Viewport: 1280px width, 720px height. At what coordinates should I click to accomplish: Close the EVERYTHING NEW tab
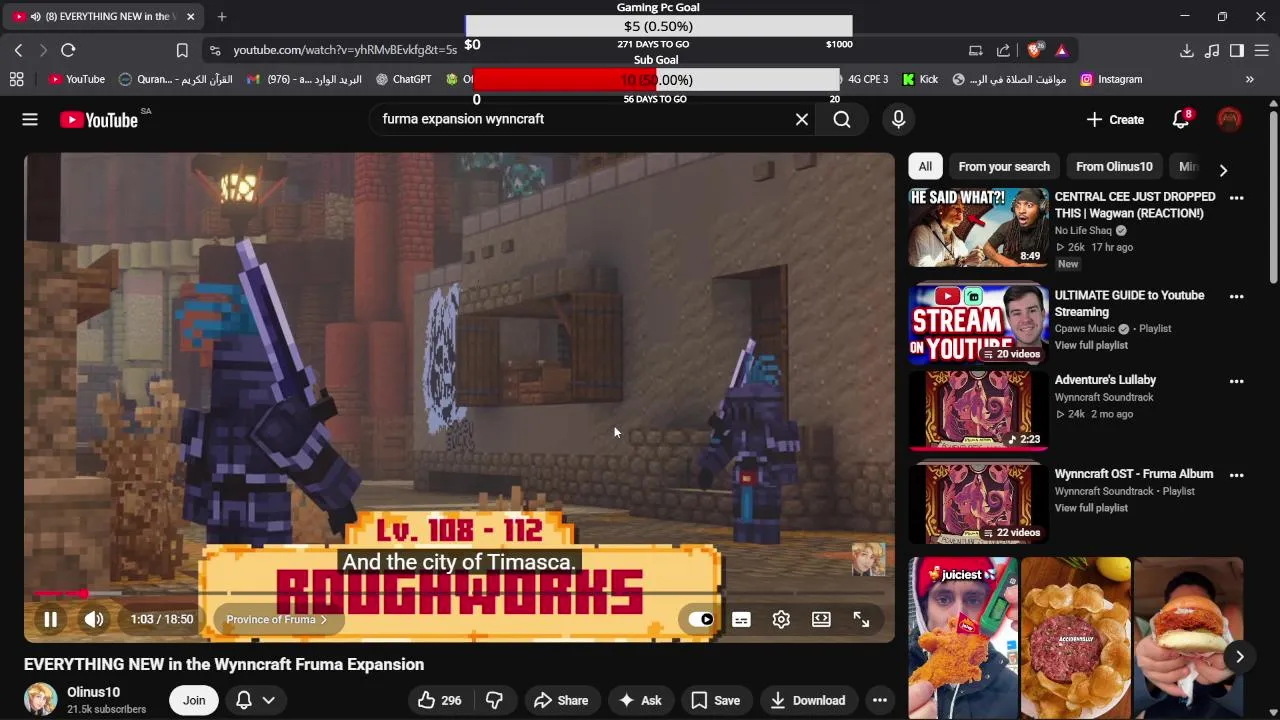(190, 17)
